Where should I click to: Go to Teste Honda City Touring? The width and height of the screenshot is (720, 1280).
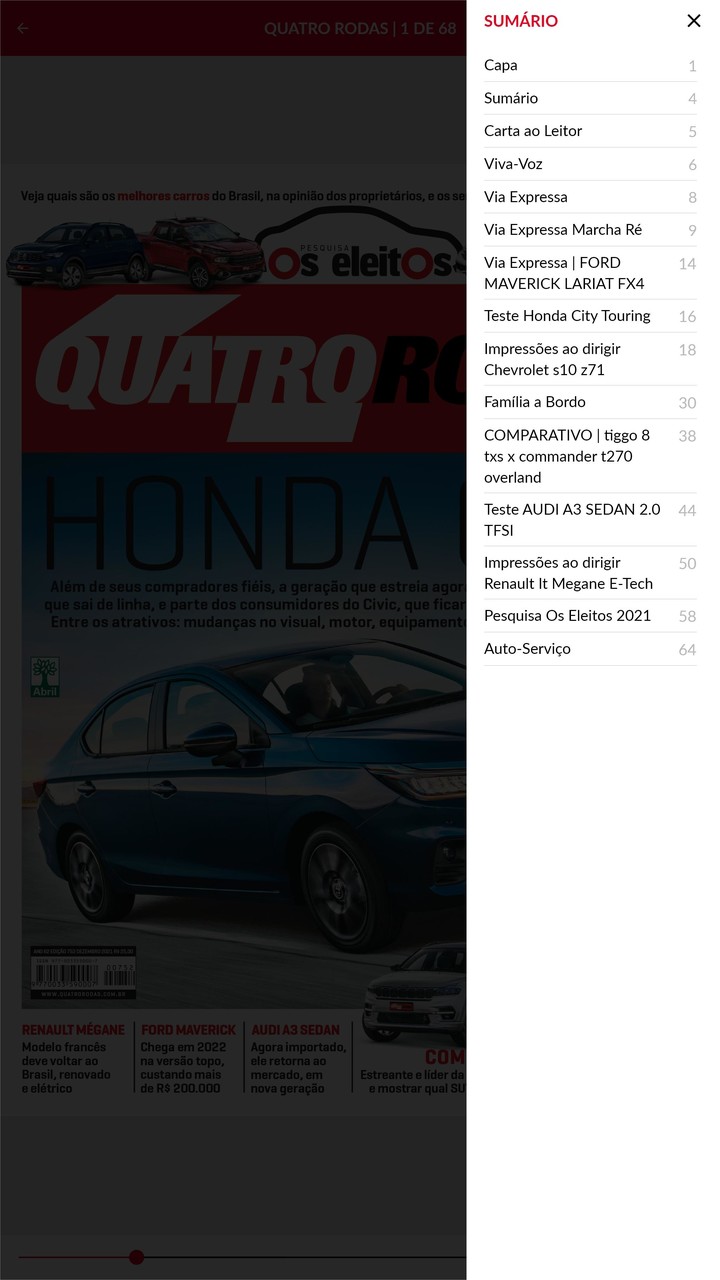click(590, 316)
